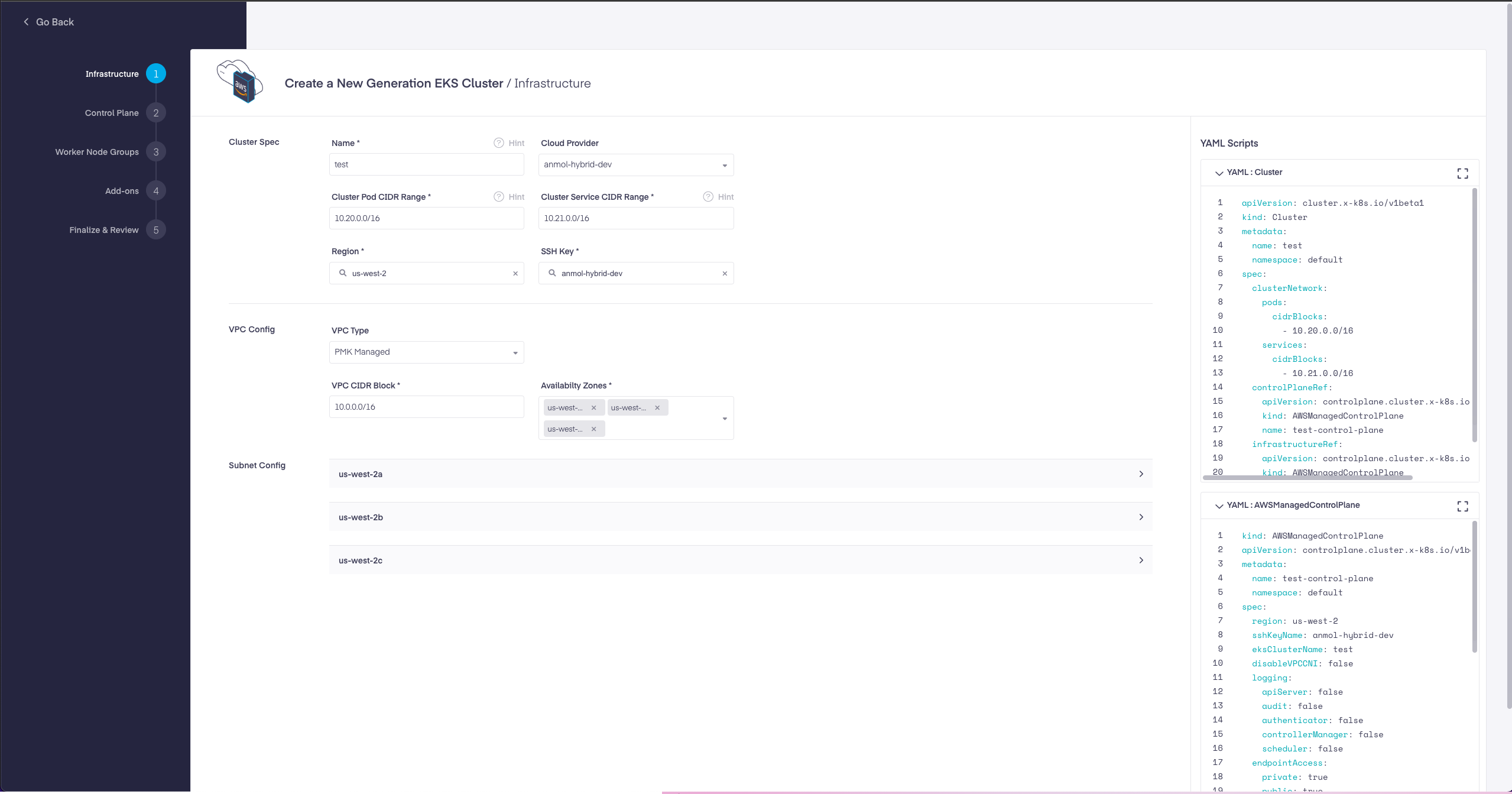Clear the SSH Key anmol-hybrid-dev selection
The image size is (1512, 794).
point(725,273)
